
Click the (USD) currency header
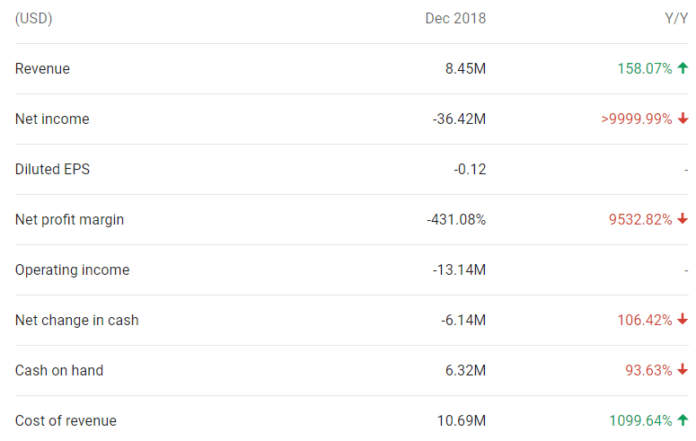pos(34,18)
